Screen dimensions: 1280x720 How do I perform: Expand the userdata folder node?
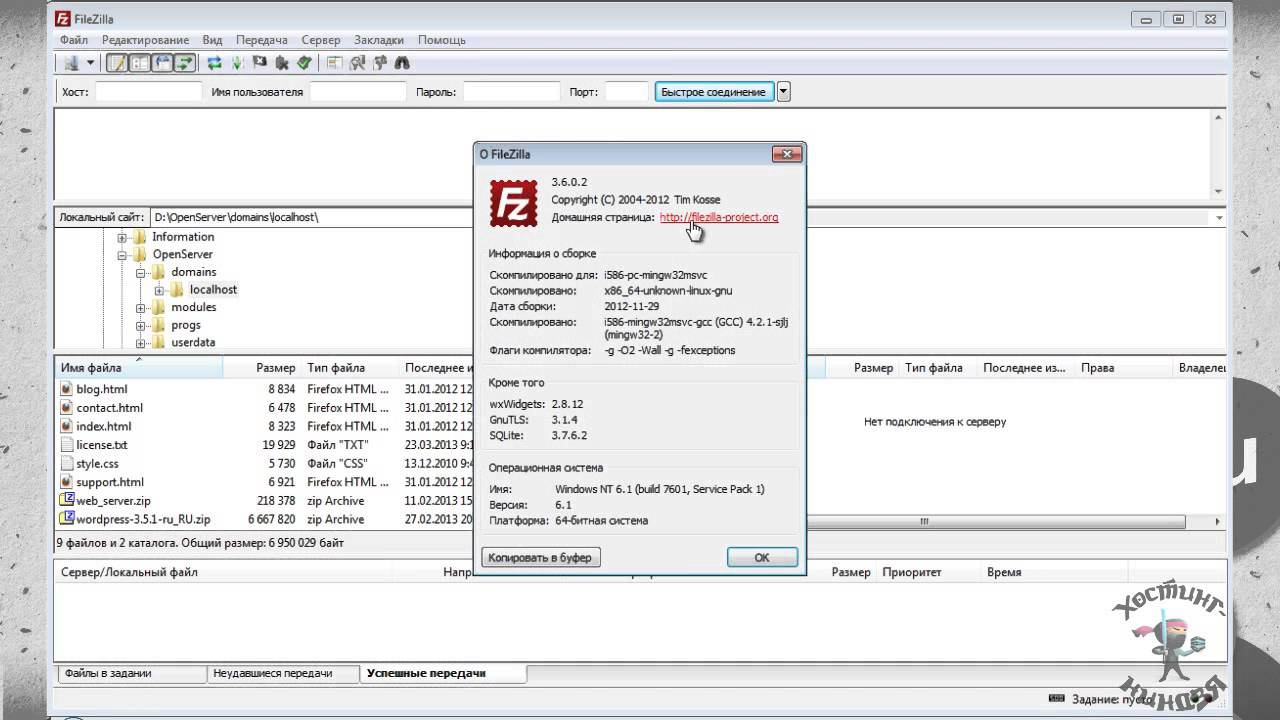(x=141, y=343)
